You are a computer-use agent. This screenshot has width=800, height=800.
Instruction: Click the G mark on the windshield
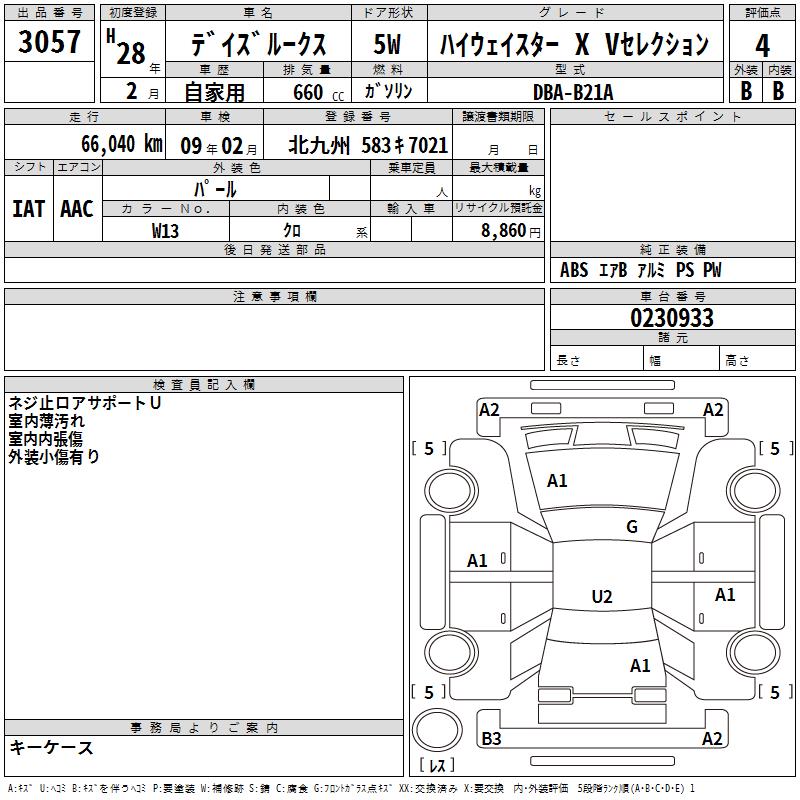click(632, 527)
